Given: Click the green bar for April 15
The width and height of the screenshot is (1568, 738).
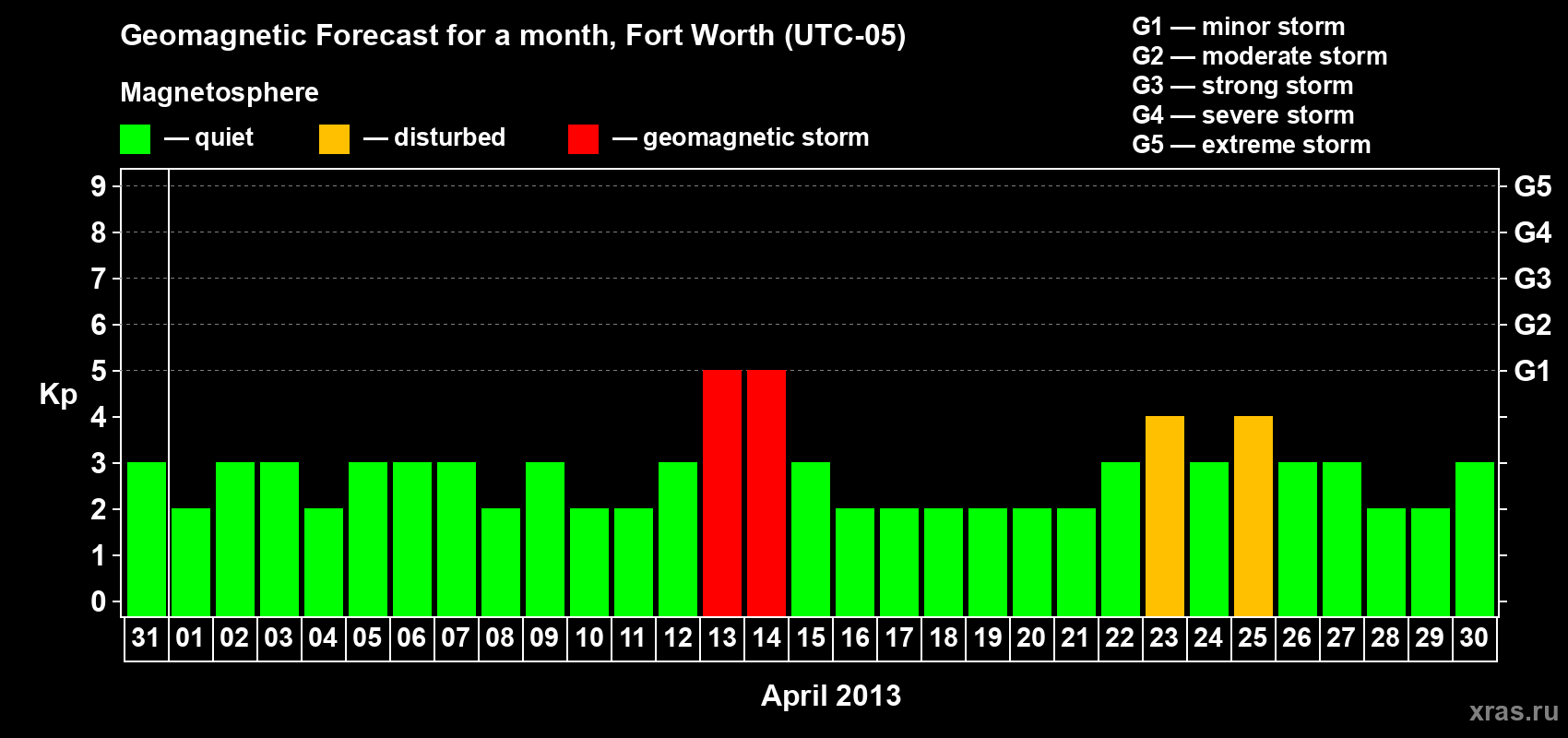Looking at the screenshot, I should coord(811,539).
